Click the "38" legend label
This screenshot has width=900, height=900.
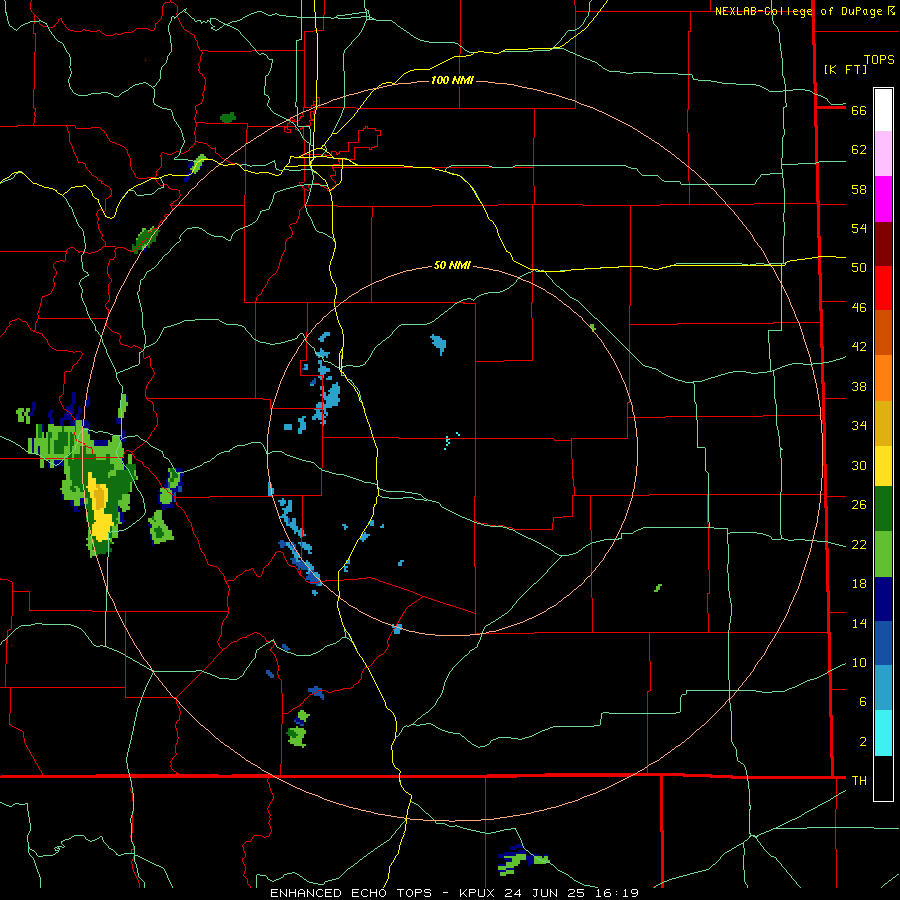coord(859,387)
